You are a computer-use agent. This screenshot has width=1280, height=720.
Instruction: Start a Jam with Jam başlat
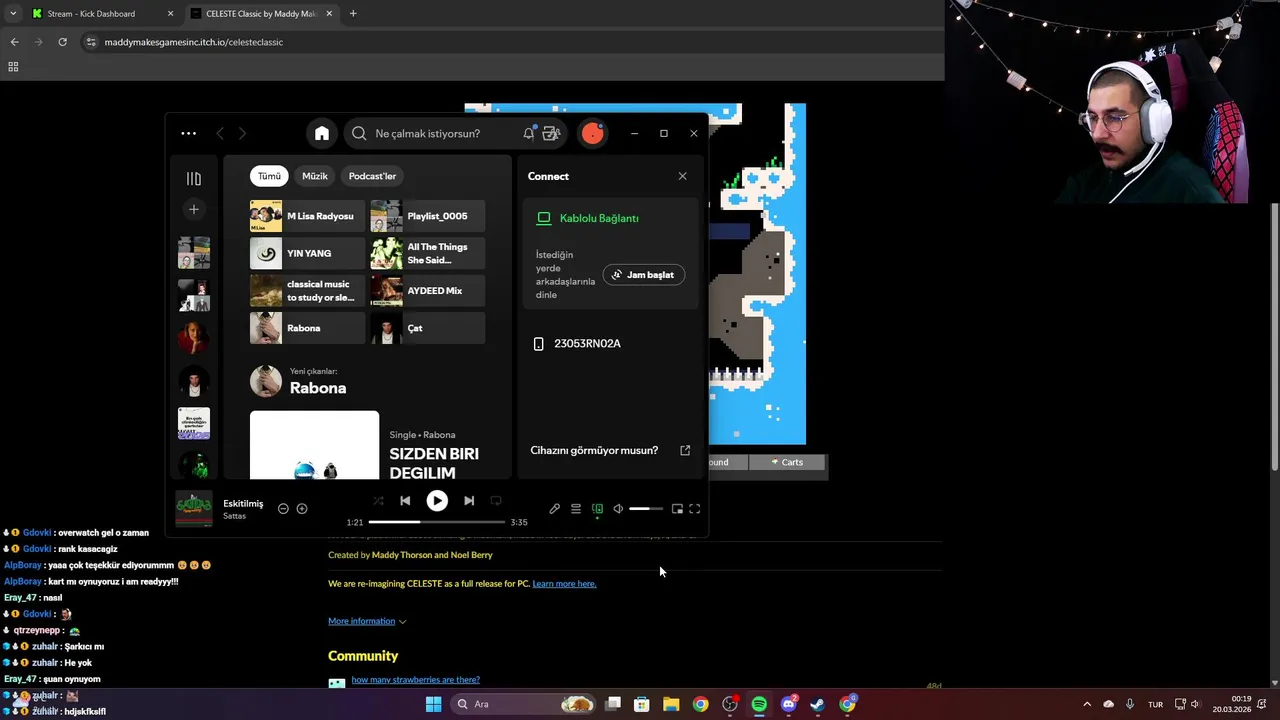click(x=644, y=275)
